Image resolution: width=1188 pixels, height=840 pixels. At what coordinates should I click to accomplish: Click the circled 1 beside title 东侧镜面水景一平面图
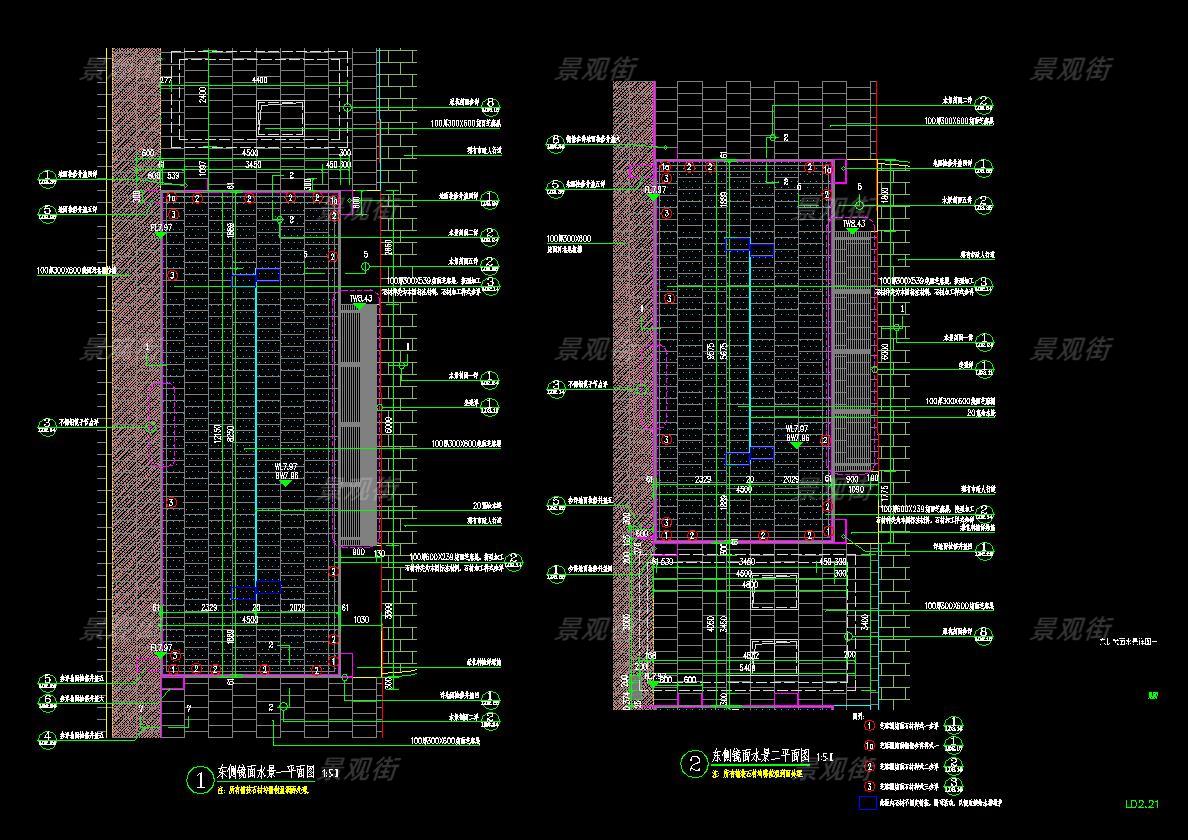coord(203,778)
